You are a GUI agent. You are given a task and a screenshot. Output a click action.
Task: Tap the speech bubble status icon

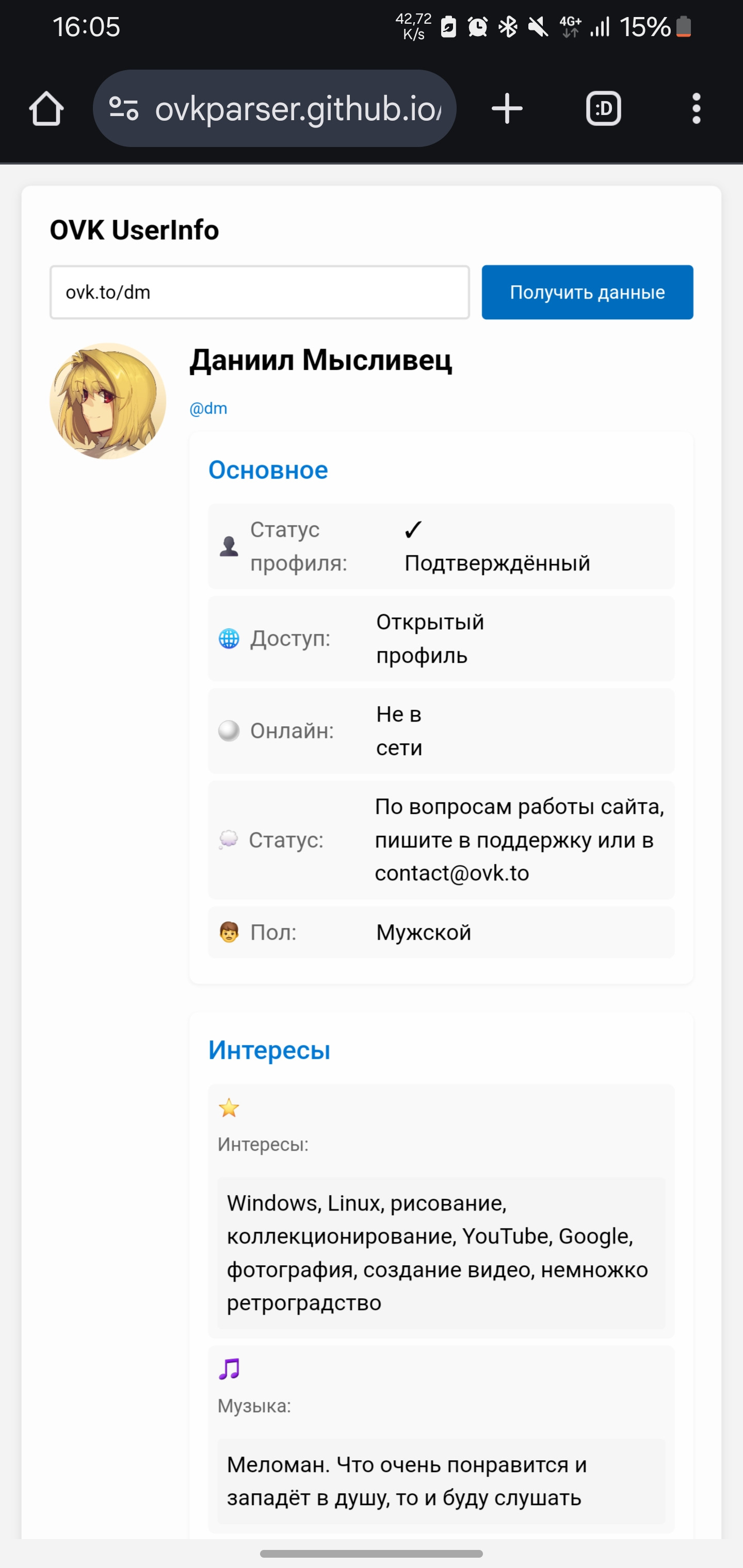point(229,840)
